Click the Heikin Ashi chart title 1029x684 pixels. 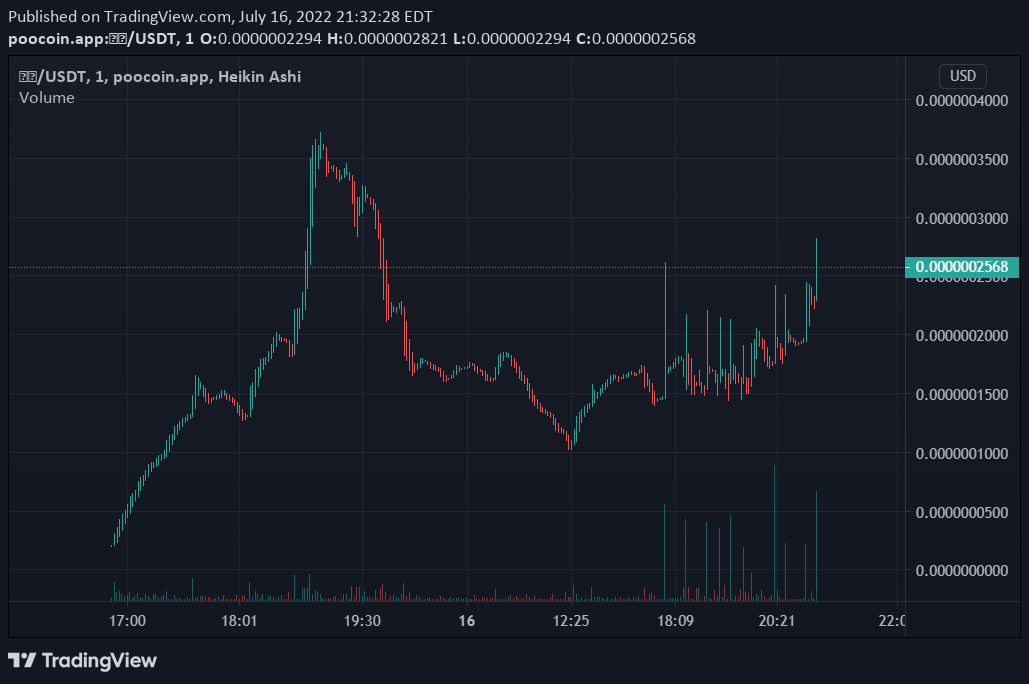tap(160, 77)
